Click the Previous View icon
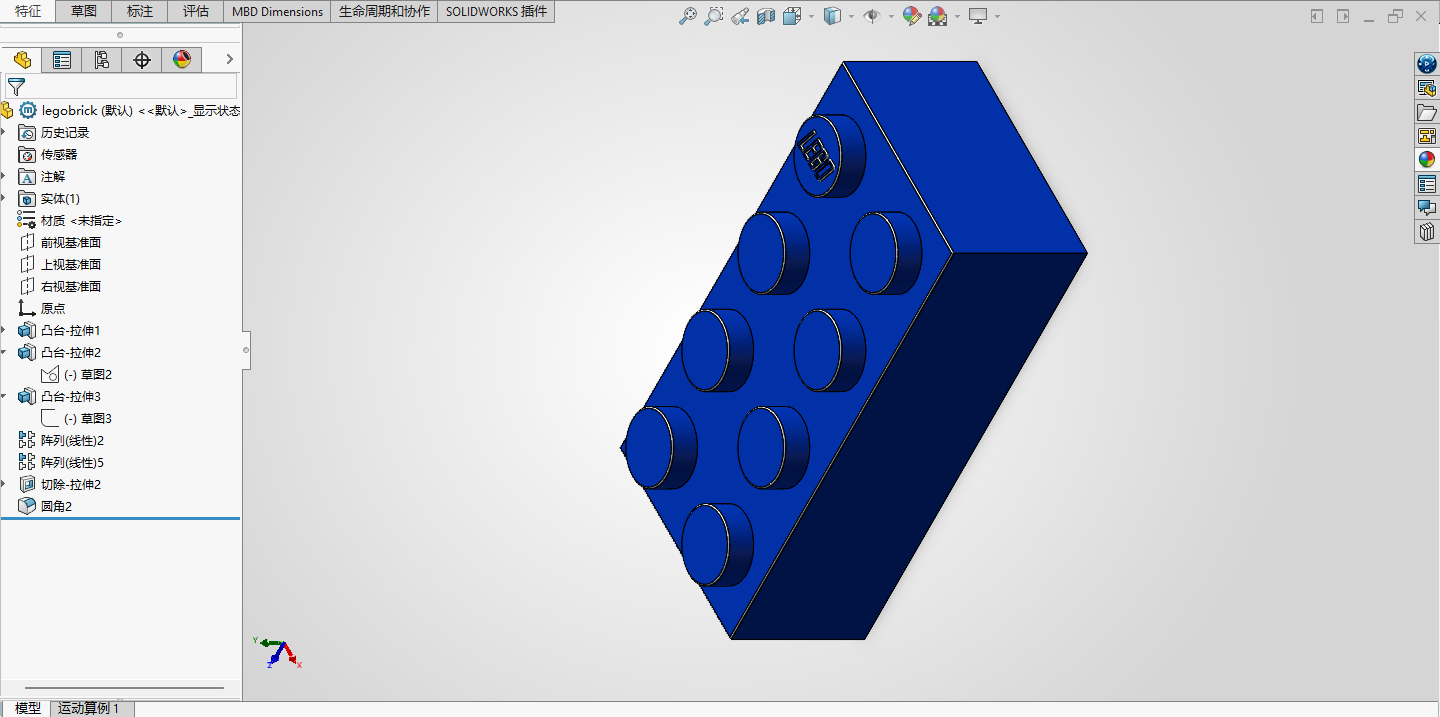The image size is (1440, 717). tap(739, 16)
